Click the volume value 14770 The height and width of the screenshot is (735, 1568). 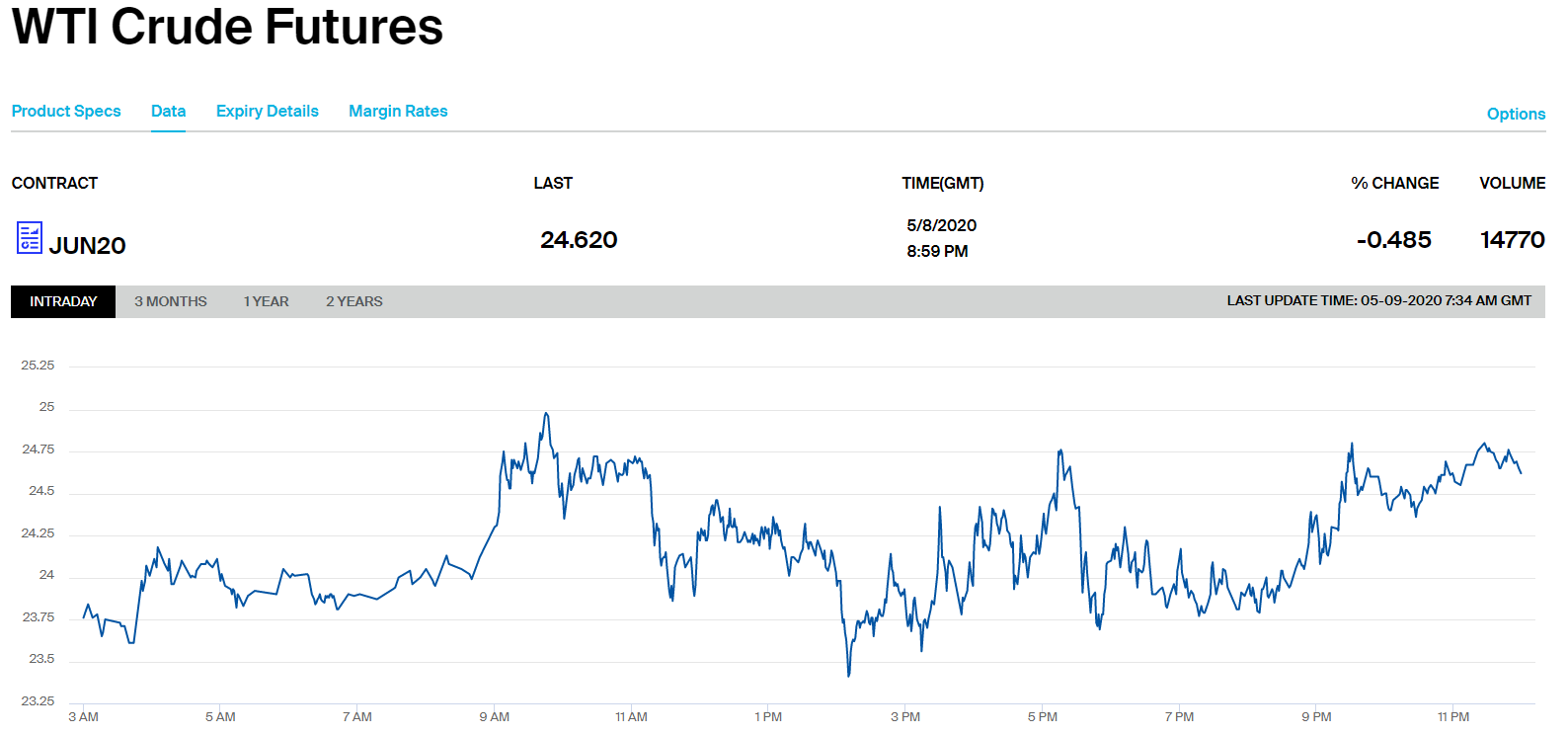pyautogui.click(x=1513, y=240)
